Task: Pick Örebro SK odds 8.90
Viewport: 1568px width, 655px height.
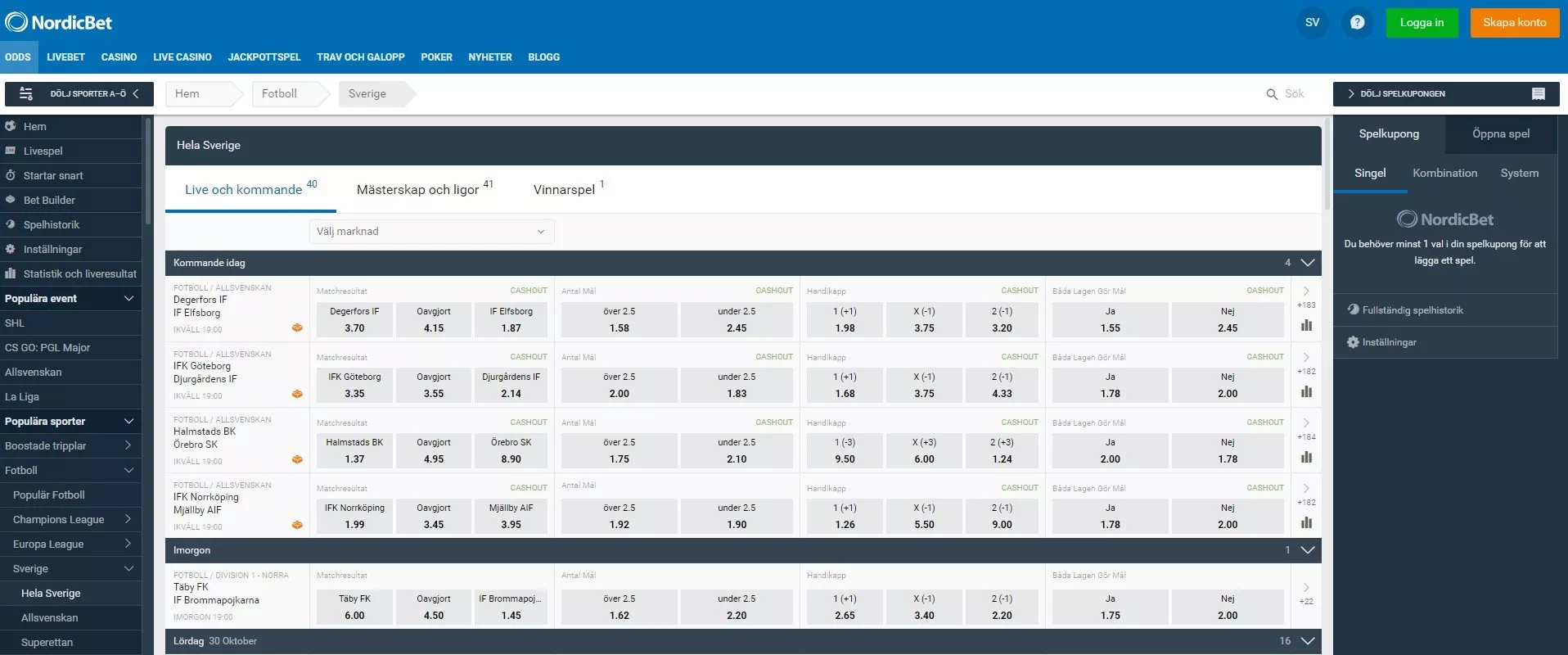Action: (x=511, y=451)
